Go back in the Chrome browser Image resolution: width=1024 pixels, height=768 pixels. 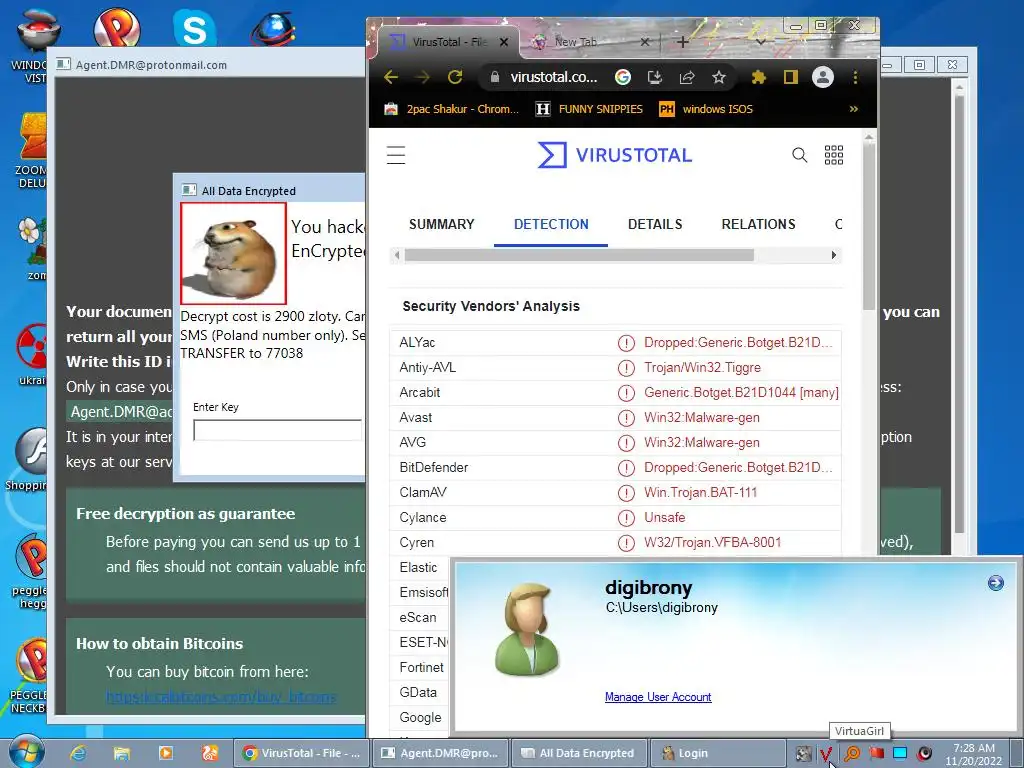[x=391, y=77]
